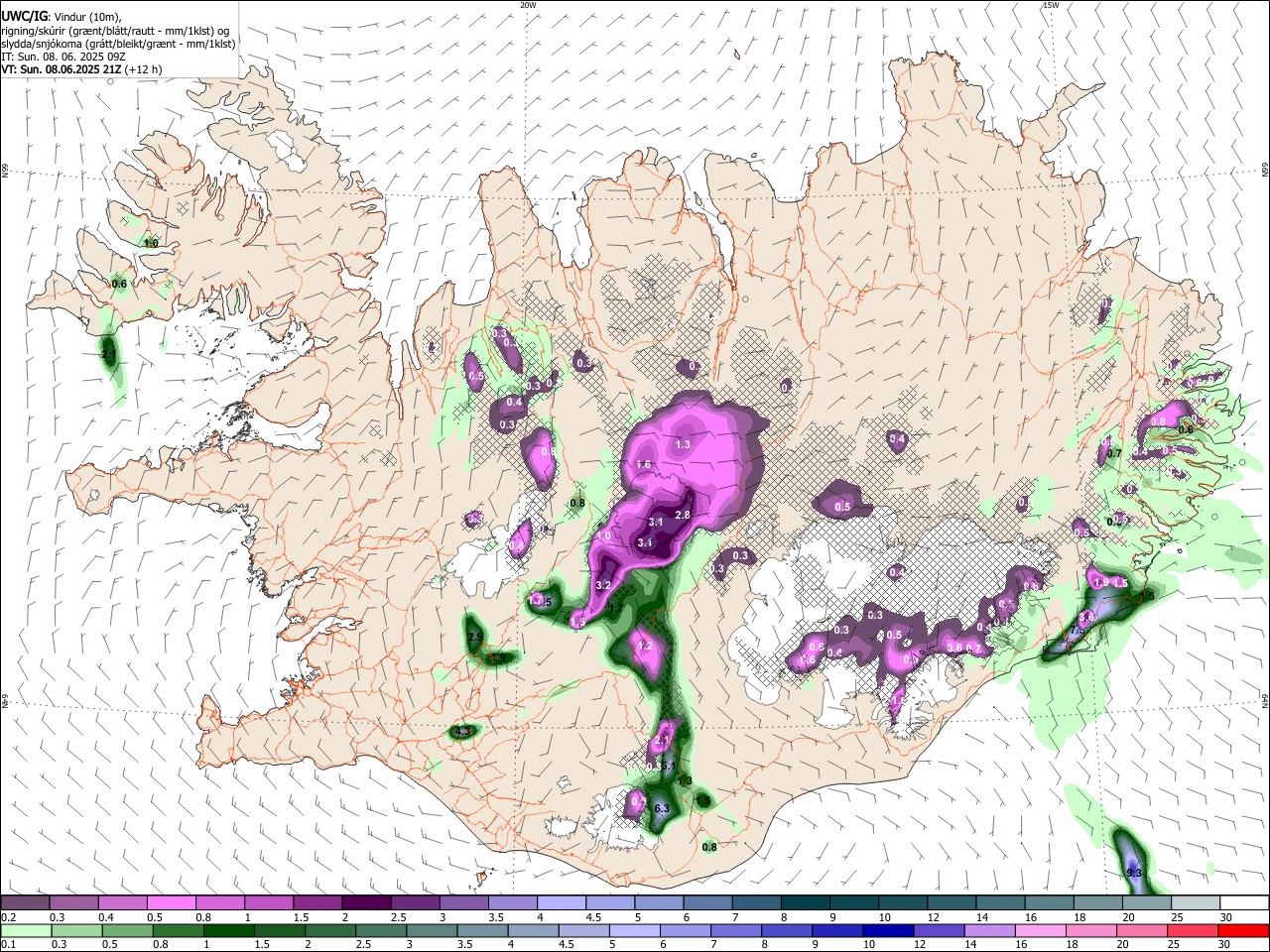This screenshot has height=952, width=1270.
Task: Click the 'slydda/snjókoma' description line in the header
Action: pyautogui.click(x=118, y=44)
